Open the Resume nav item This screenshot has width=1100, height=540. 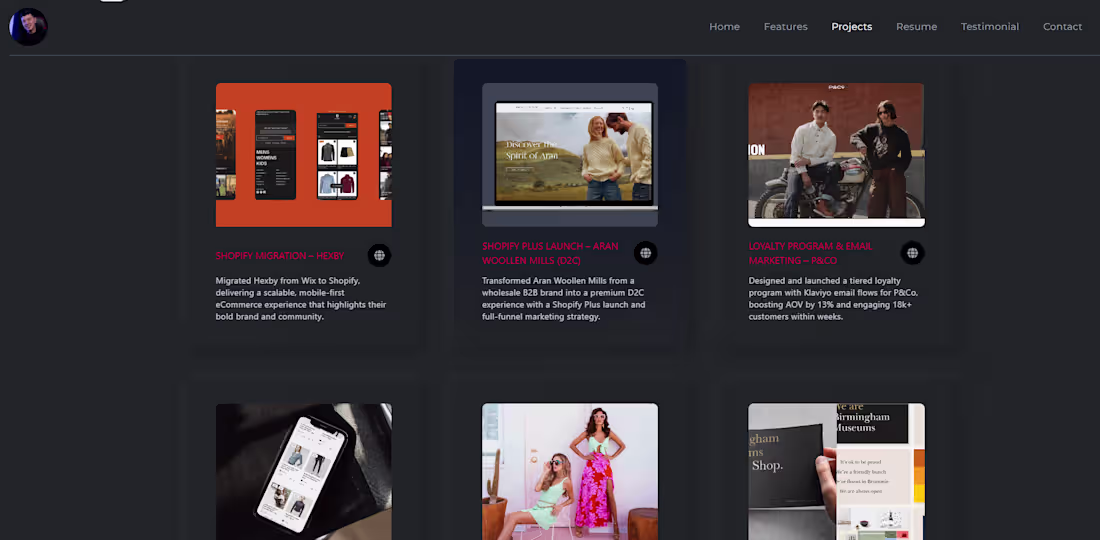[x=916, y=27]
